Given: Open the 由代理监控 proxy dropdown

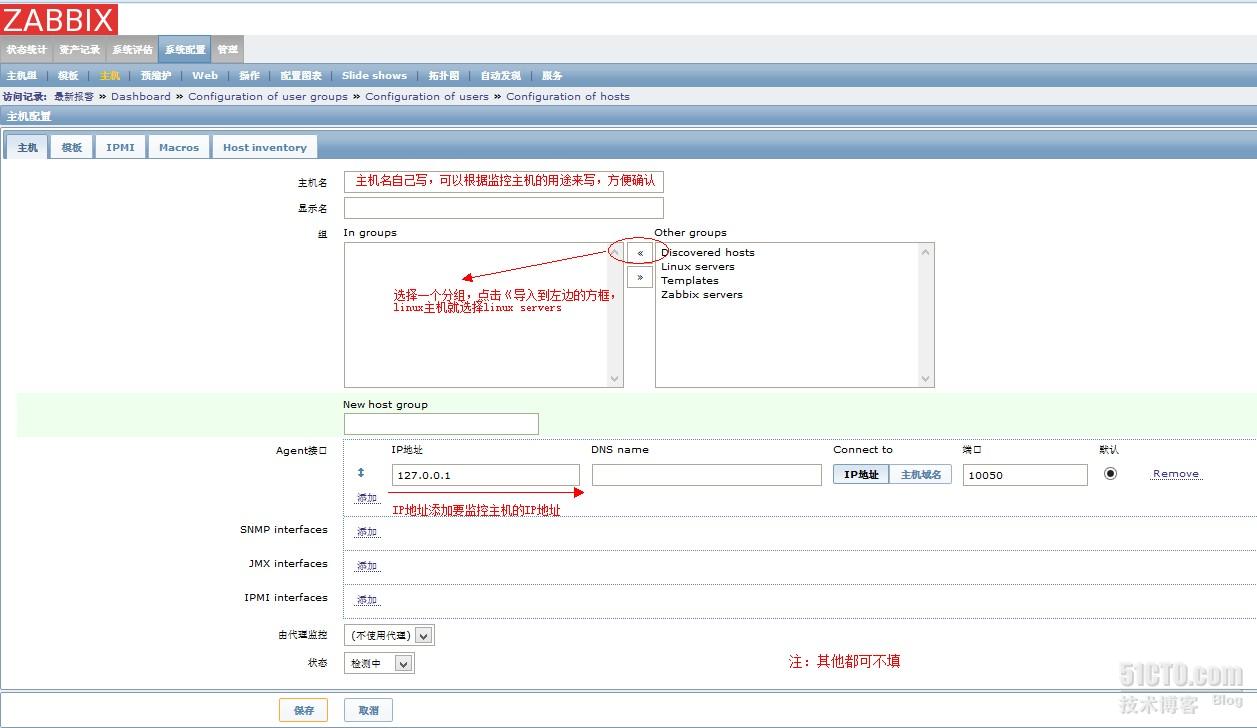Looking at the screenshot, I should click(x=389, y=635).
